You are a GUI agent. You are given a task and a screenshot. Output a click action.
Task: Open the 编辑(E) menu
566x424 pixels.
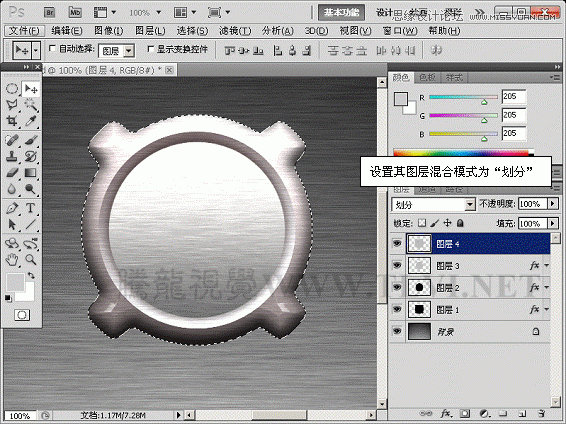click(67, 31)
